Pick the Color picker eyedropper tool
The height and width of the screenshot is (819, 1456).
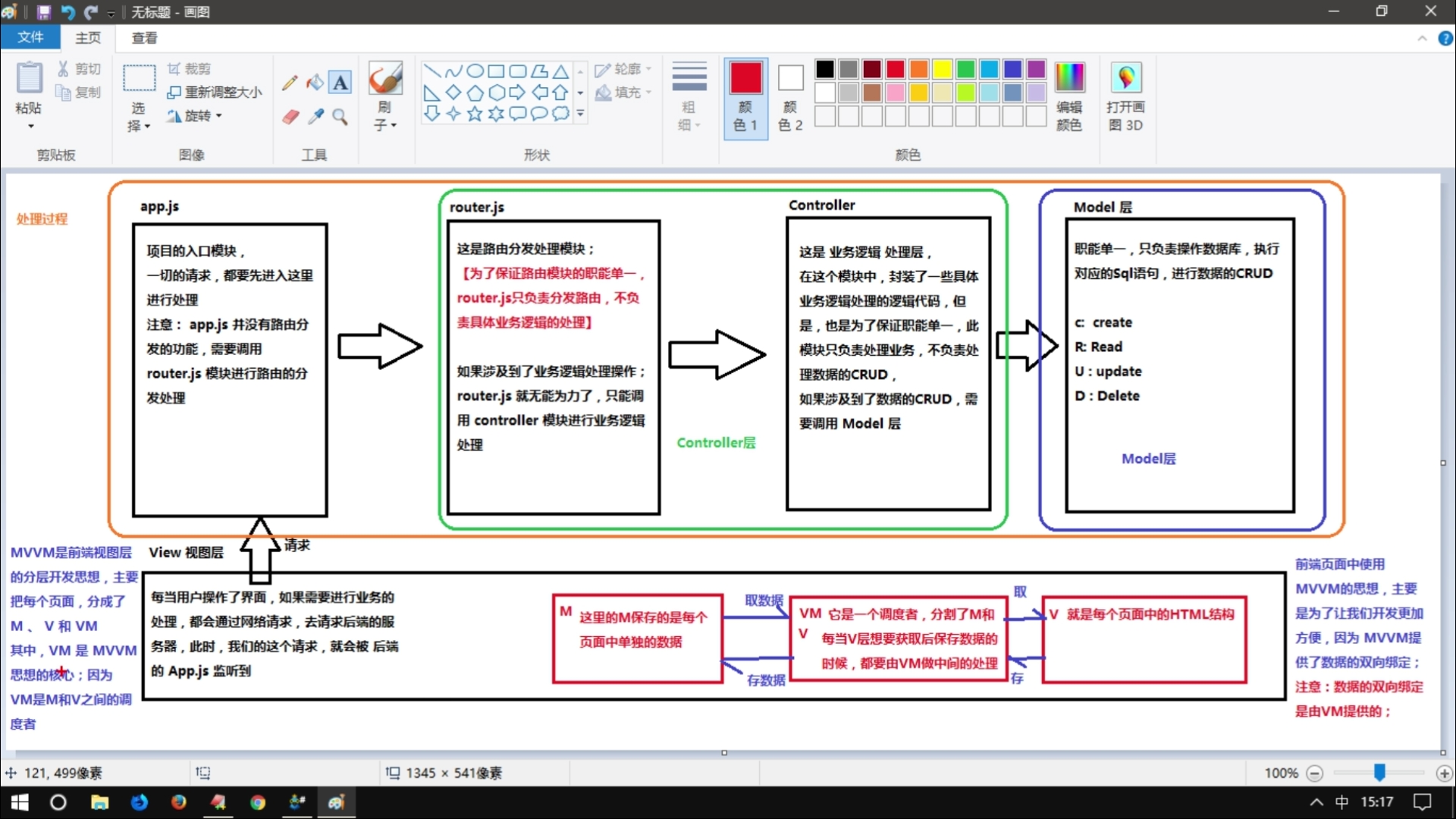click(x=315, y=117)
